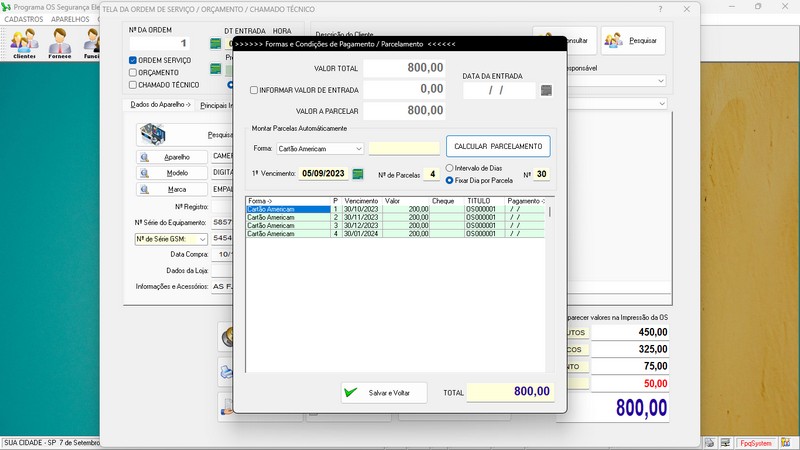Click the help question mark in order window
Screen dimensions: 800x450
coord(660,9)
